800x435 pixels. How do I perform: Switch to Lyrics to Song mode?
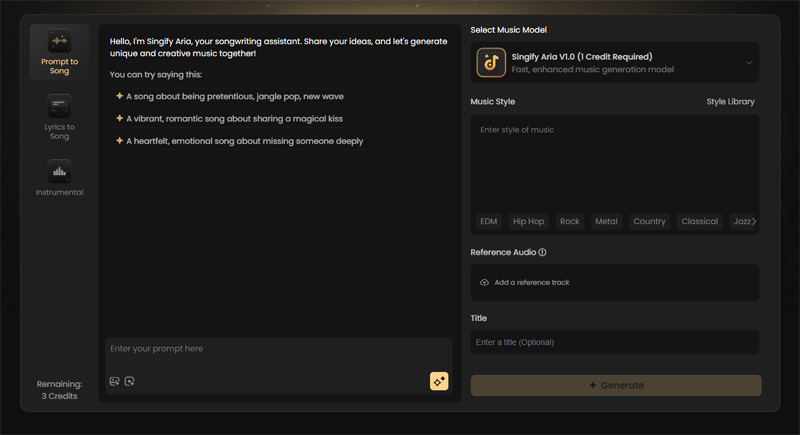[x=59, y=118]
